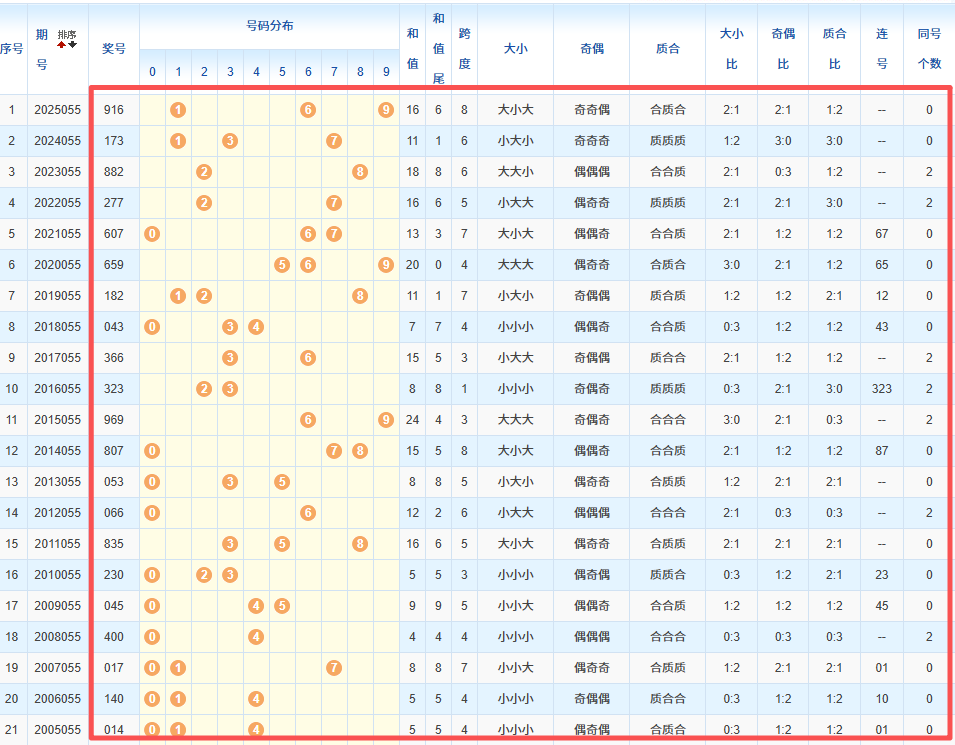Click orange ball 7 in row 2007055
Image resolution: width=955 pixels, height=745 pixels.
(334, 668)
